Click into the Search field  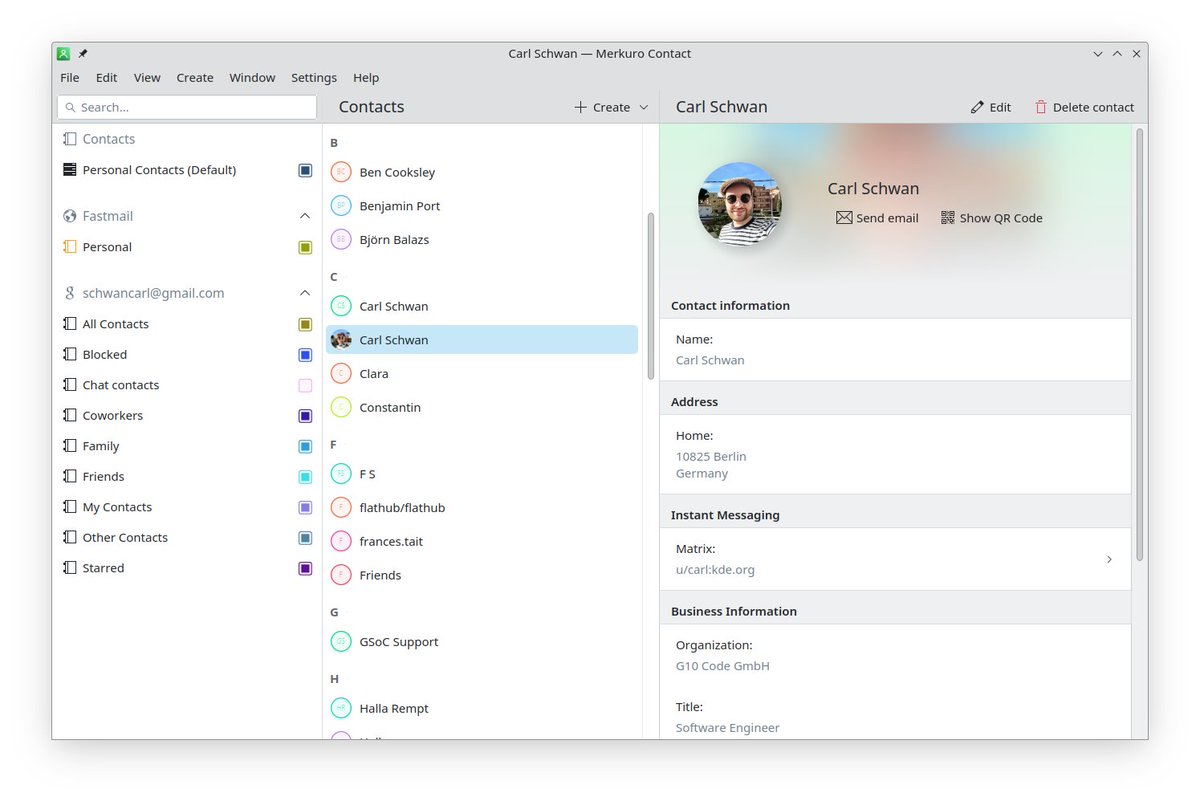(187, 107)
